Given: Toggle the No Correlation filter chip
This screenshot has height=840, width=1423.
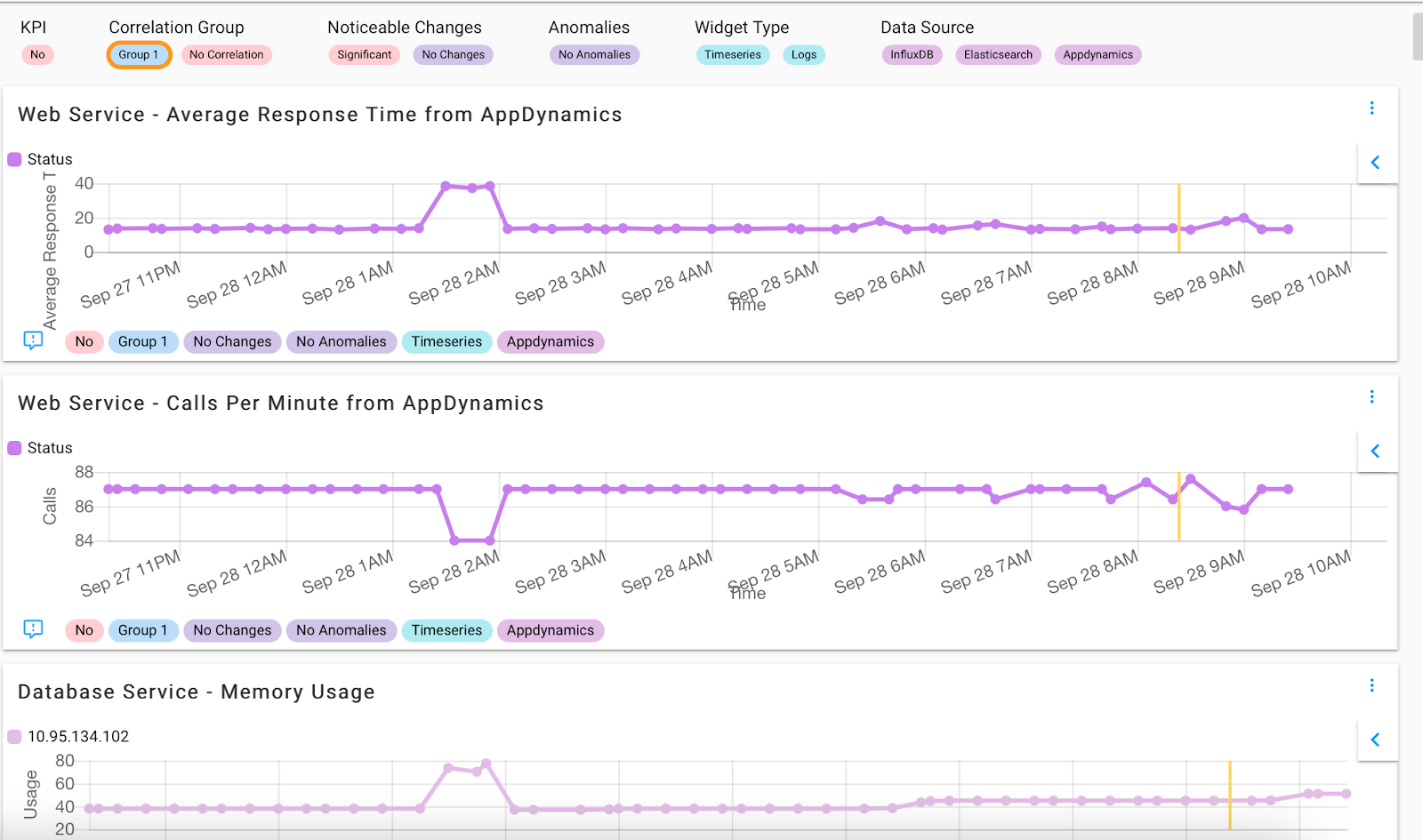Looking at the screenshot, I should tap(226, 54).
